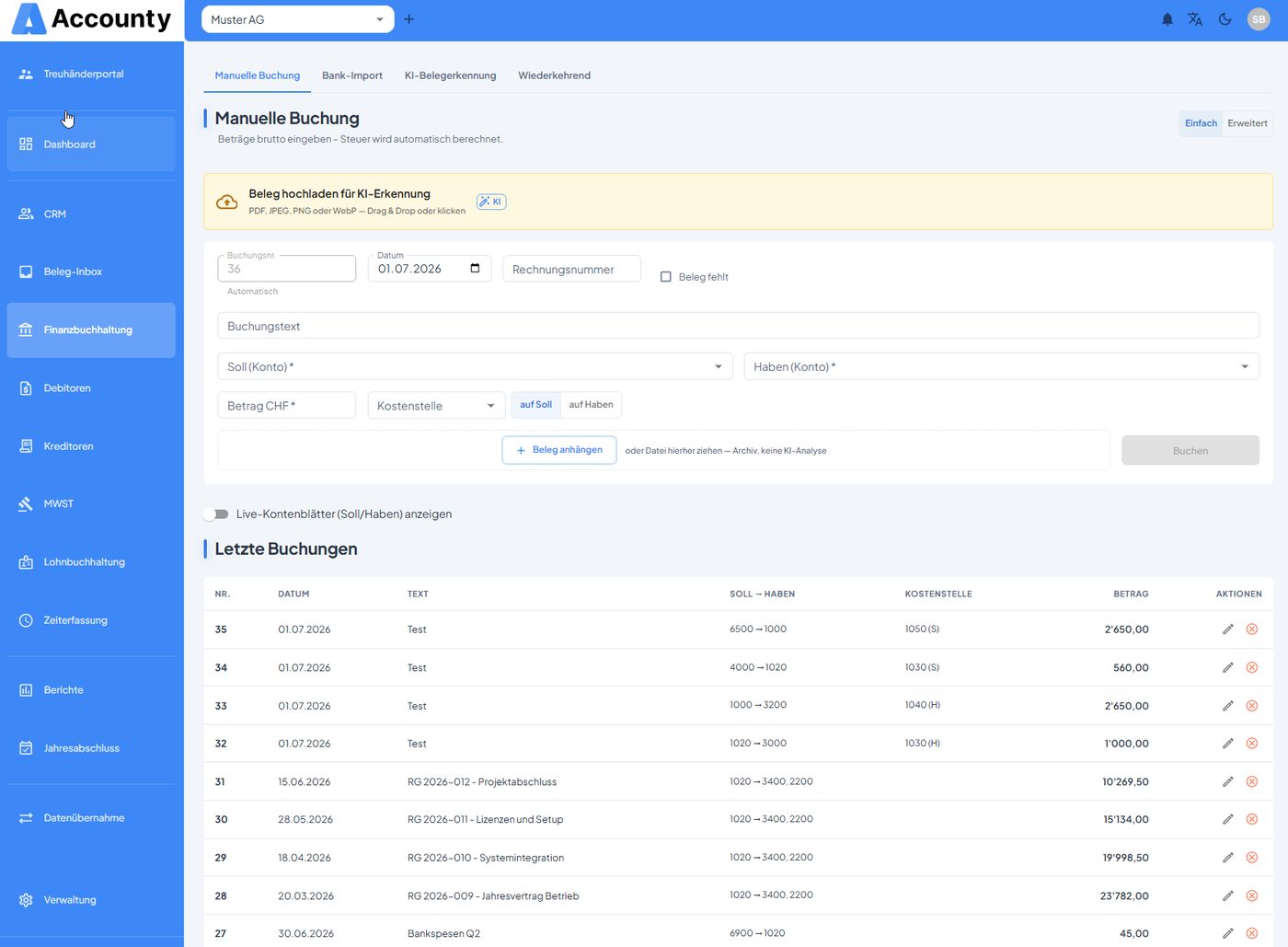Focus the Betrag CHF field
The height and width of the screenshot is (947, 1288).
[x=287, y=406]
